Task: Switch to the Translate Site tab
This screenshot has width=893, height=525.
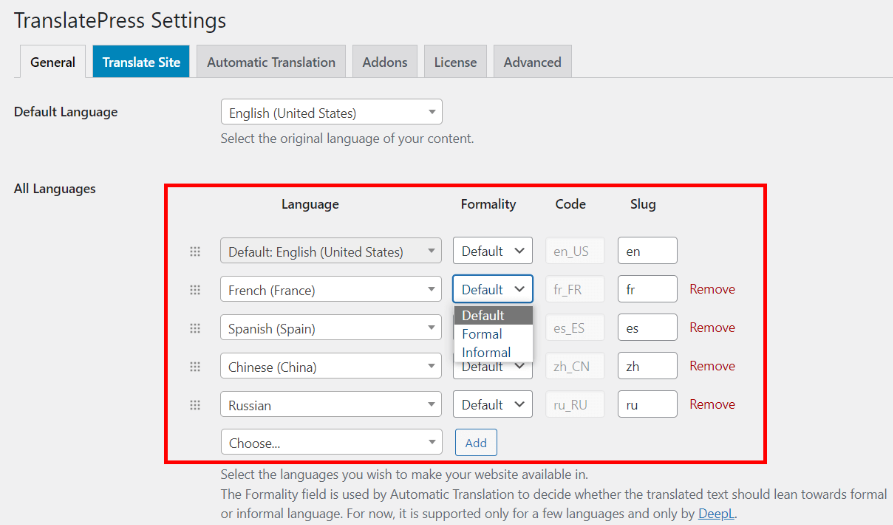Action: (x=141, y=62)
